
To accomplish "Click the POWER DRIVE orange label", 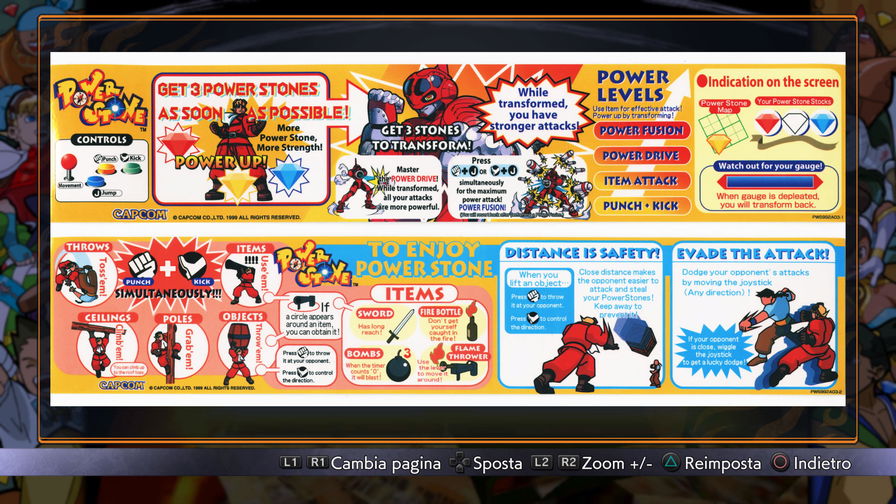I will coord(642,156).
